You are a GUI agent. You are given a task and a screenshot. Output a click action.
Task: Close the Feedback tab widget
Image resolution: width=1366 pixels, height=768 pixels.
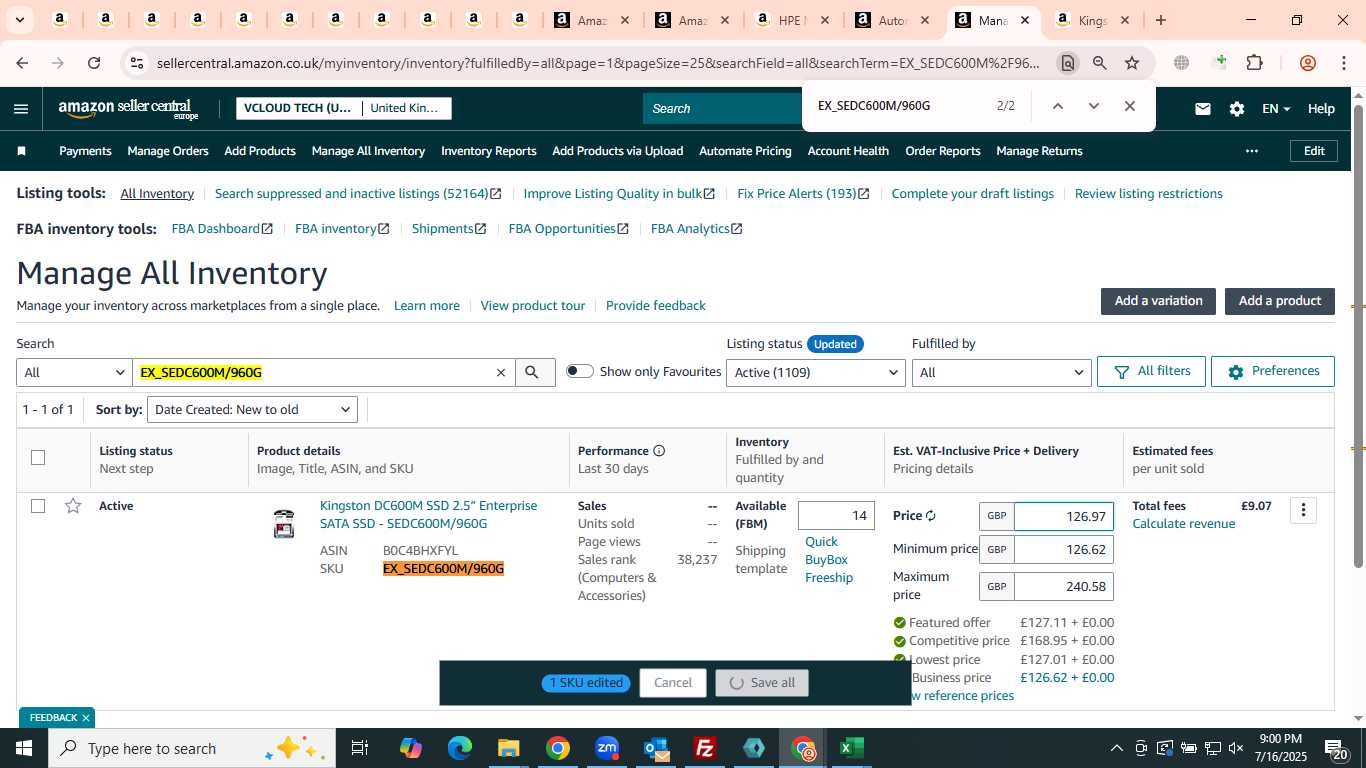click(x=86, y=718)
